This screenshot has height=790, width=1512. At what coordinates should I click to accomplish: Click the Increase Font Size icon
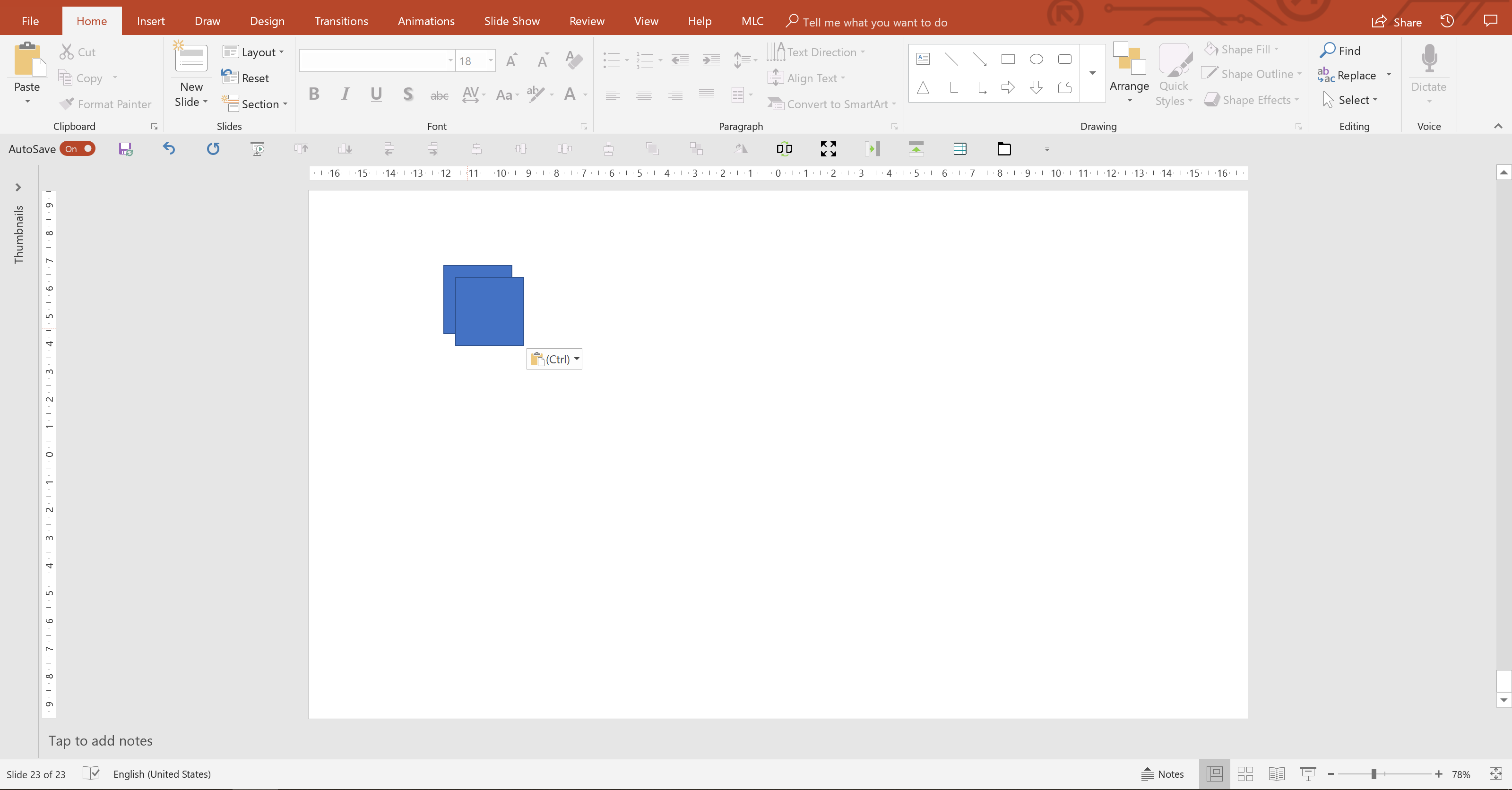512,60
